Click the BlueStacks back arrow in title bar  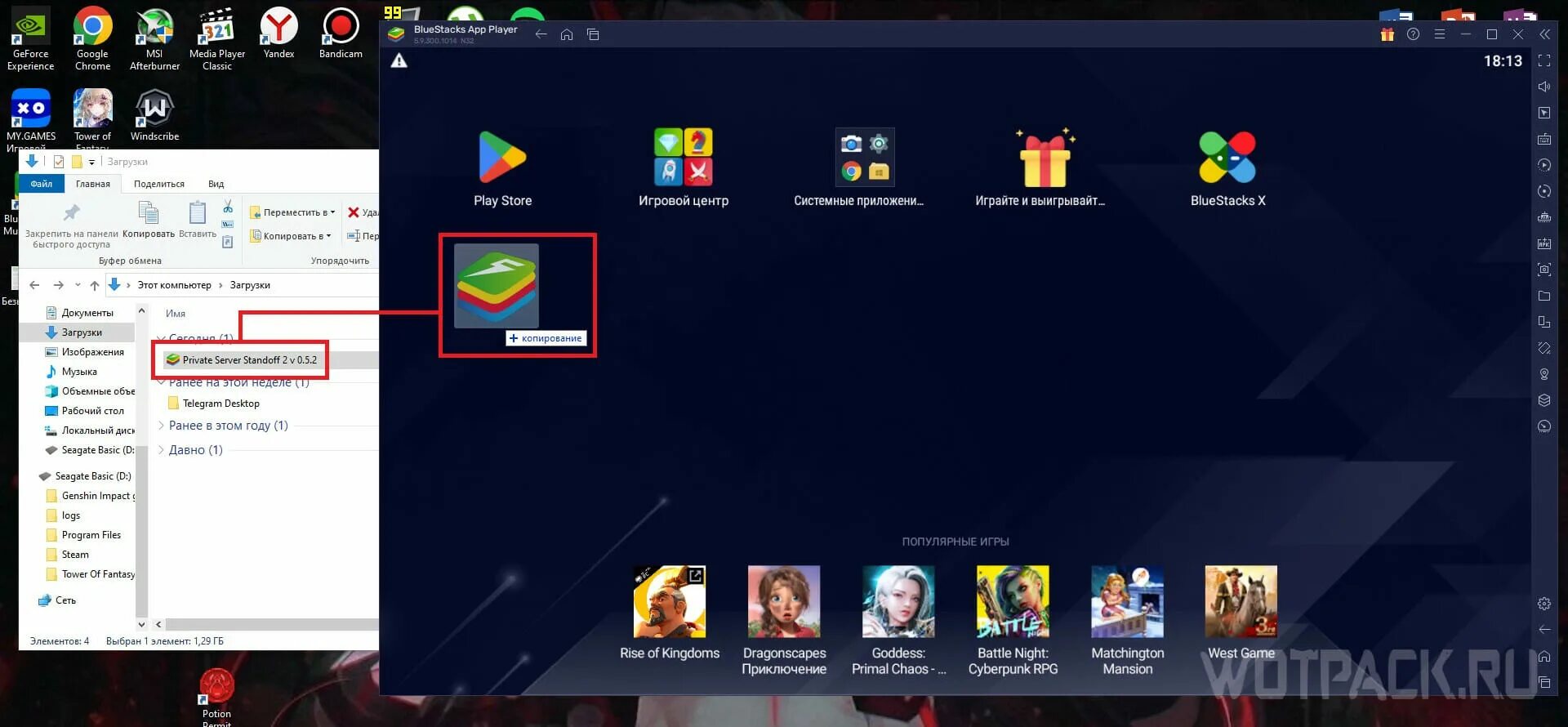(x=541, y=34)
